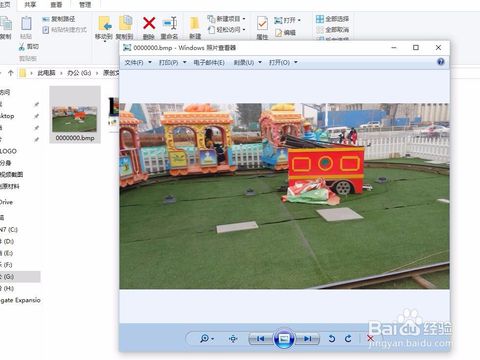Open the 打印(P) menu in photo viewer
Image resolution: width=480 pixels, height=360 pixels.
tap(172, 62)
